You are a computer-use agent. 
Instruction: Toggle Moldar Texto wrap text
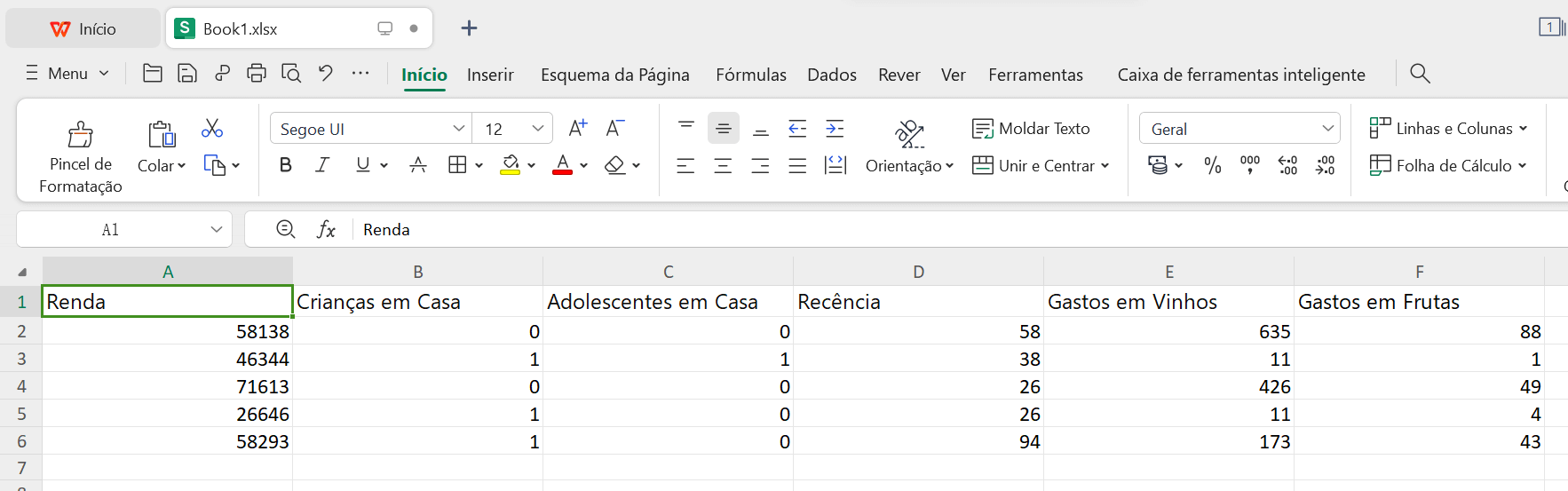click(x=1031, y=129)
